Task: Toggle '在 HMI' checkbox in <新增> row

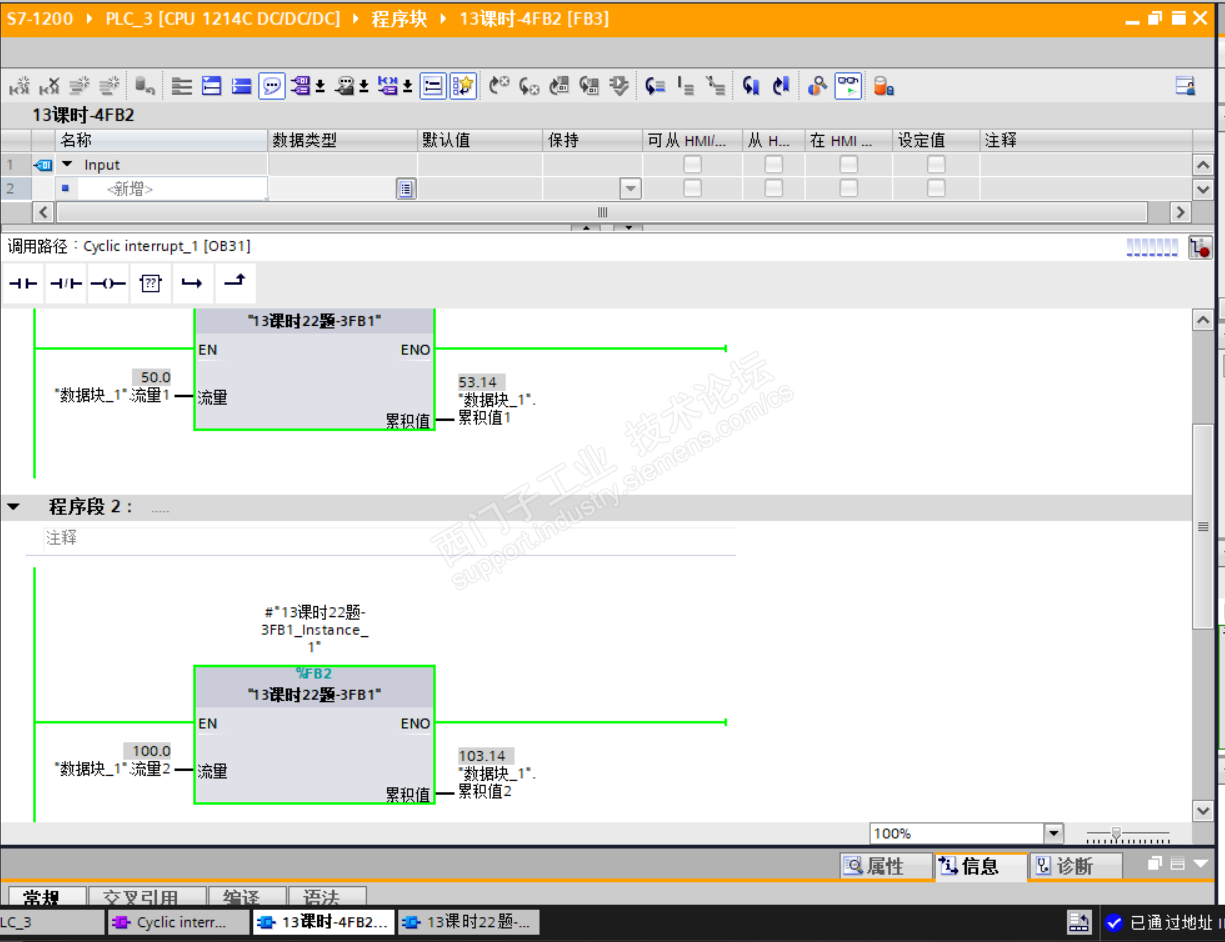Action: (x=848, y=188)
